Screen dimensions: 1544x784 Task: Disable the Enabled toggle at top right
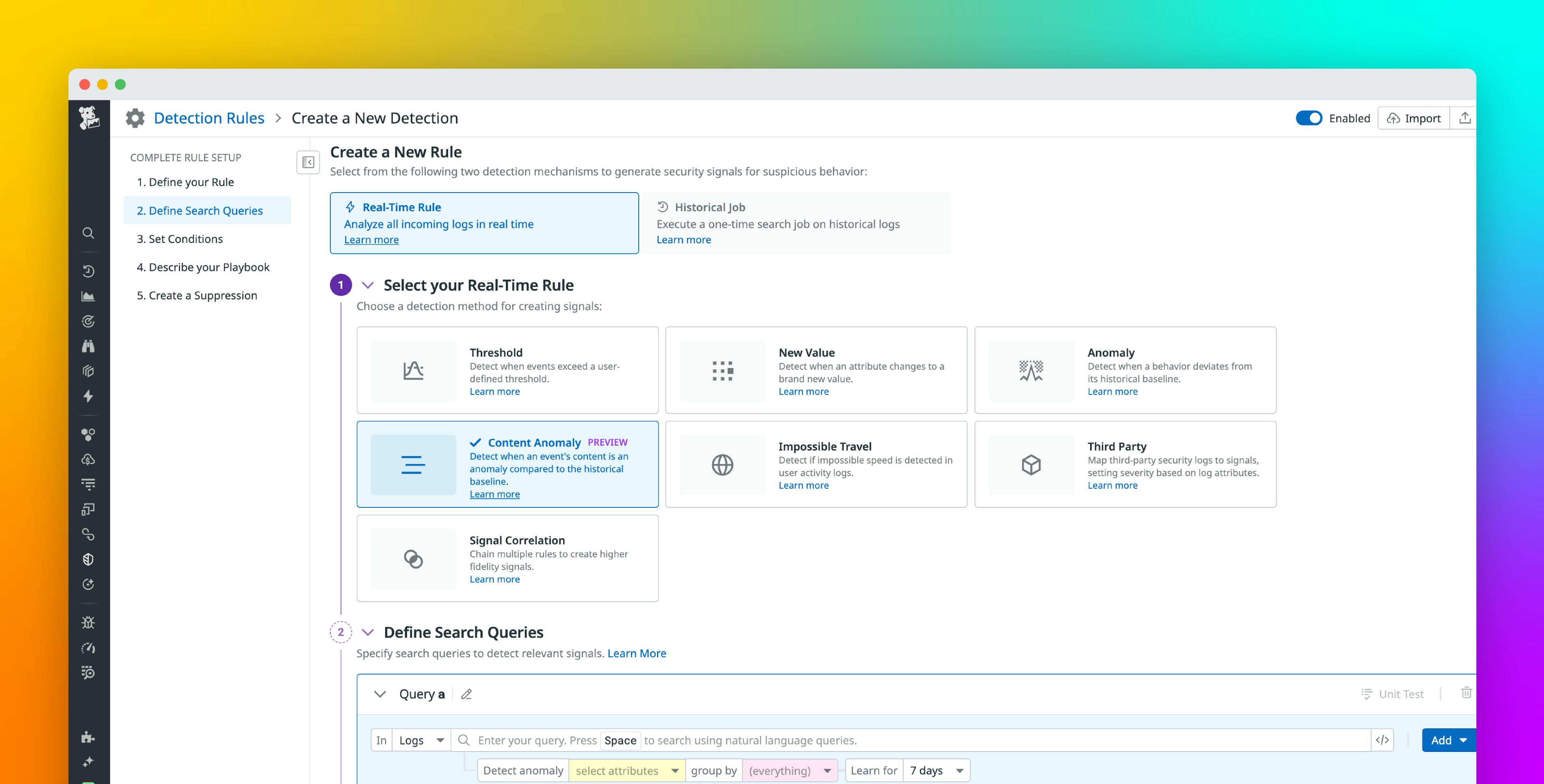[1309, 118]
